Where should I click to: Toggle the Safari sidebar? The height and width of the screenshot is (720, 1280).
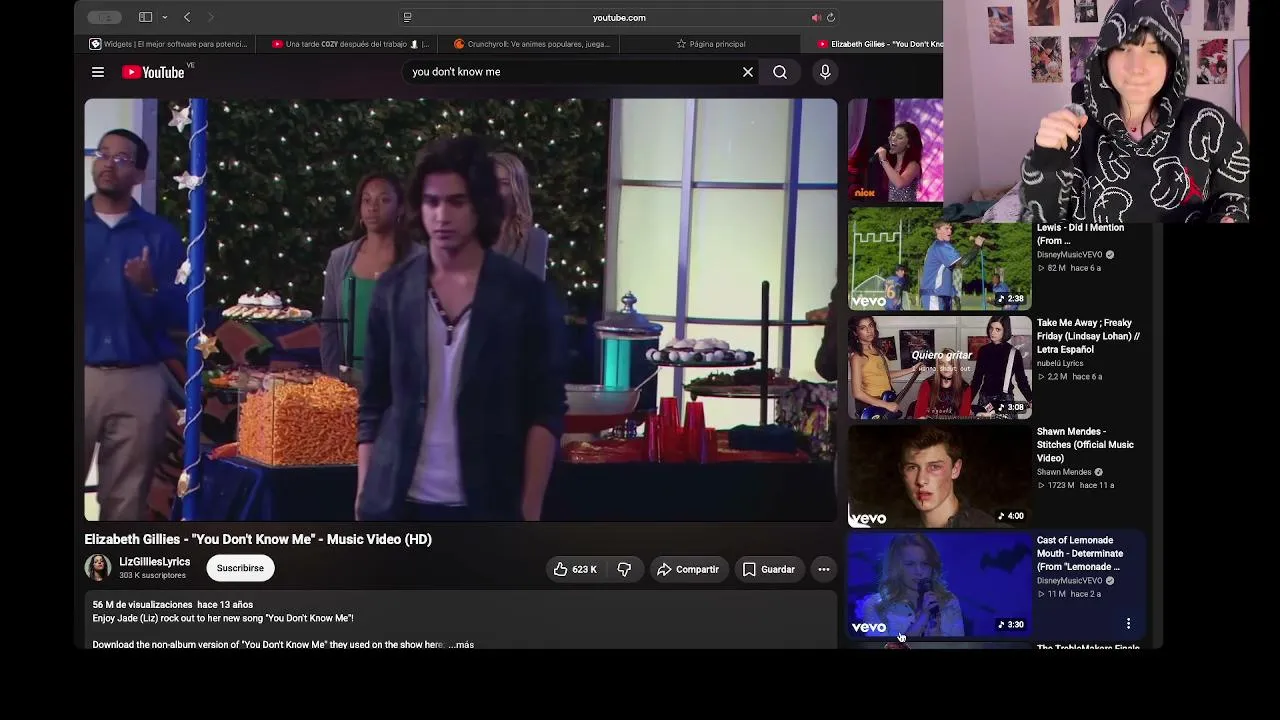pyautogui.click(x=145, y=17)
